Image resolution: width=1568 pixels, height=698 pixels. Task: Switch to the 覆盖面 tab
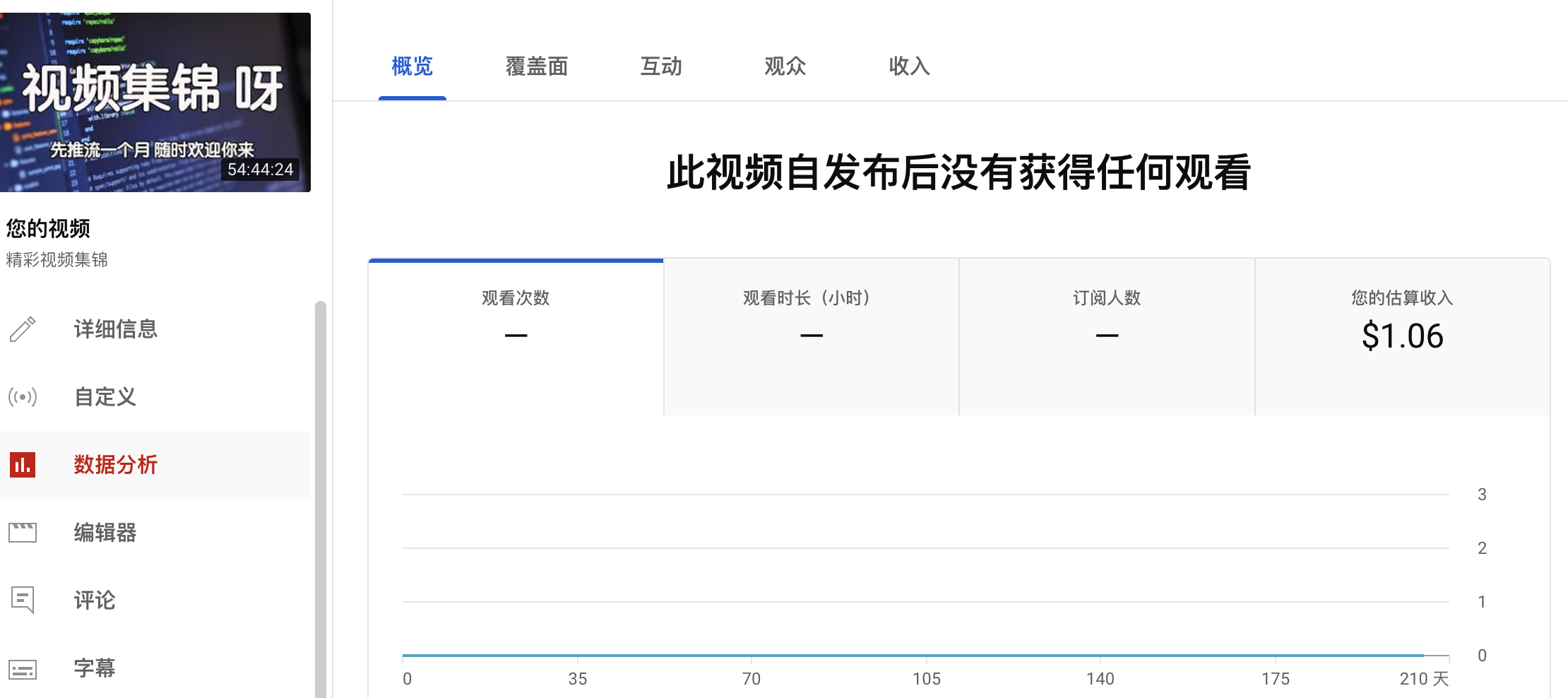[537, 66]
